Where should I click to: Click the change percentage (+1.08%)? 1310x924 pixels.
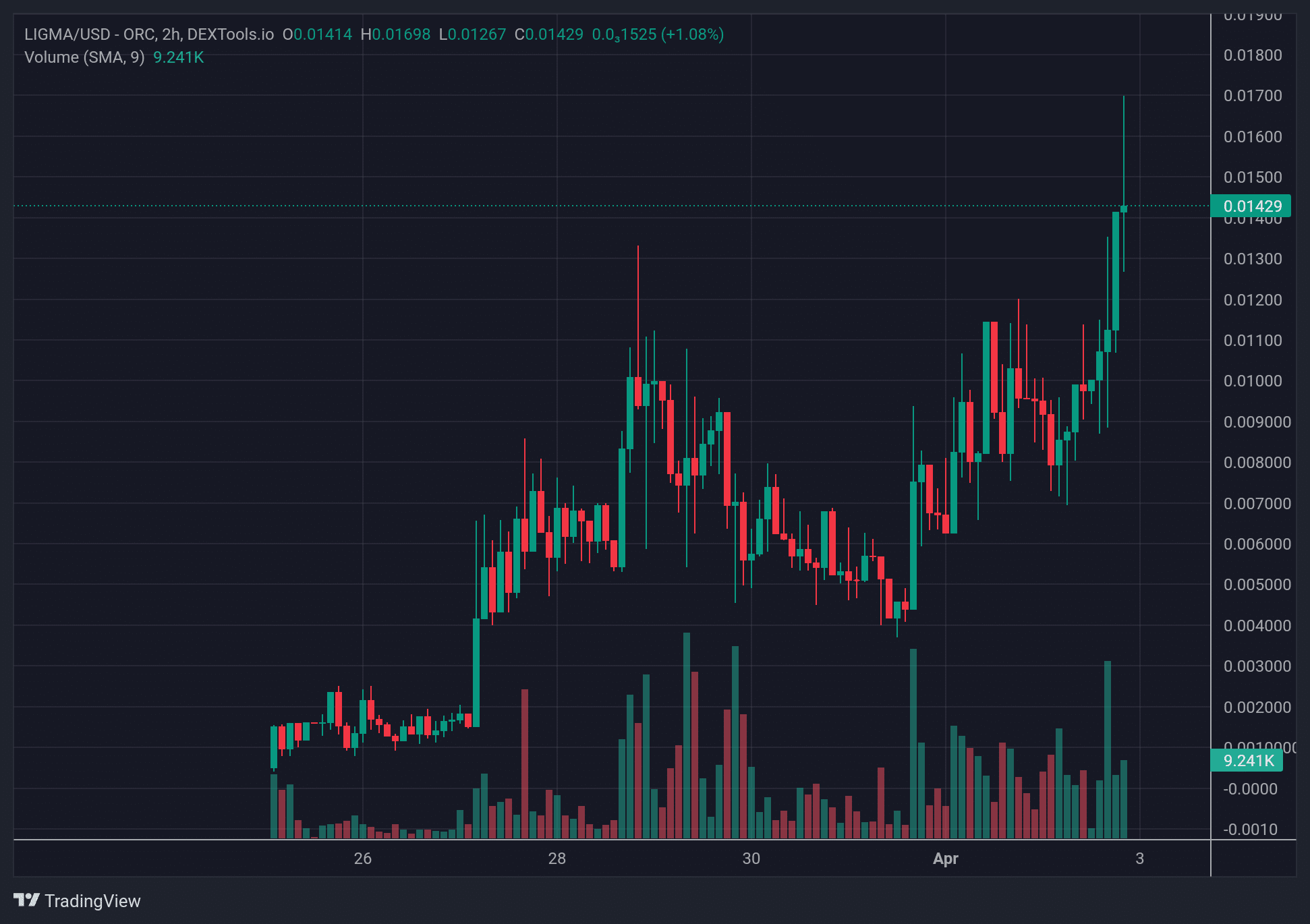692,34
